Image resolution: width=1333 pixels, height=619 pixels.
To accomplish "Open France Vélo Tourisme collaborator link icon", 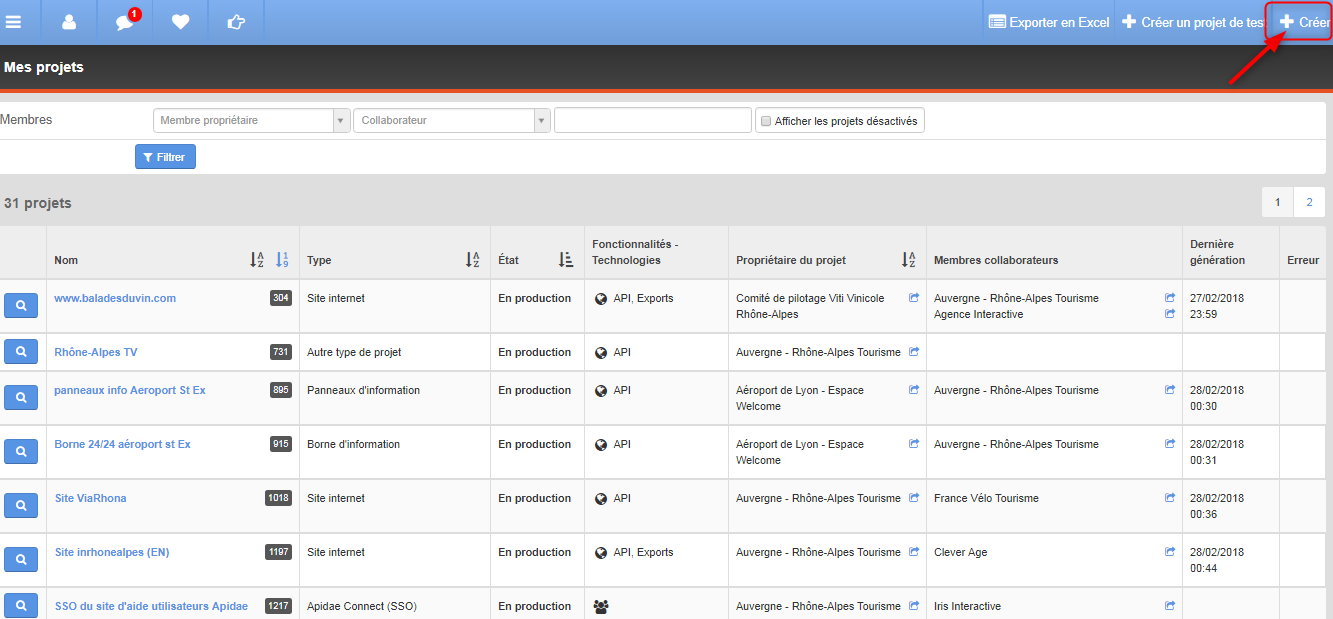I will coord(1170,498).
